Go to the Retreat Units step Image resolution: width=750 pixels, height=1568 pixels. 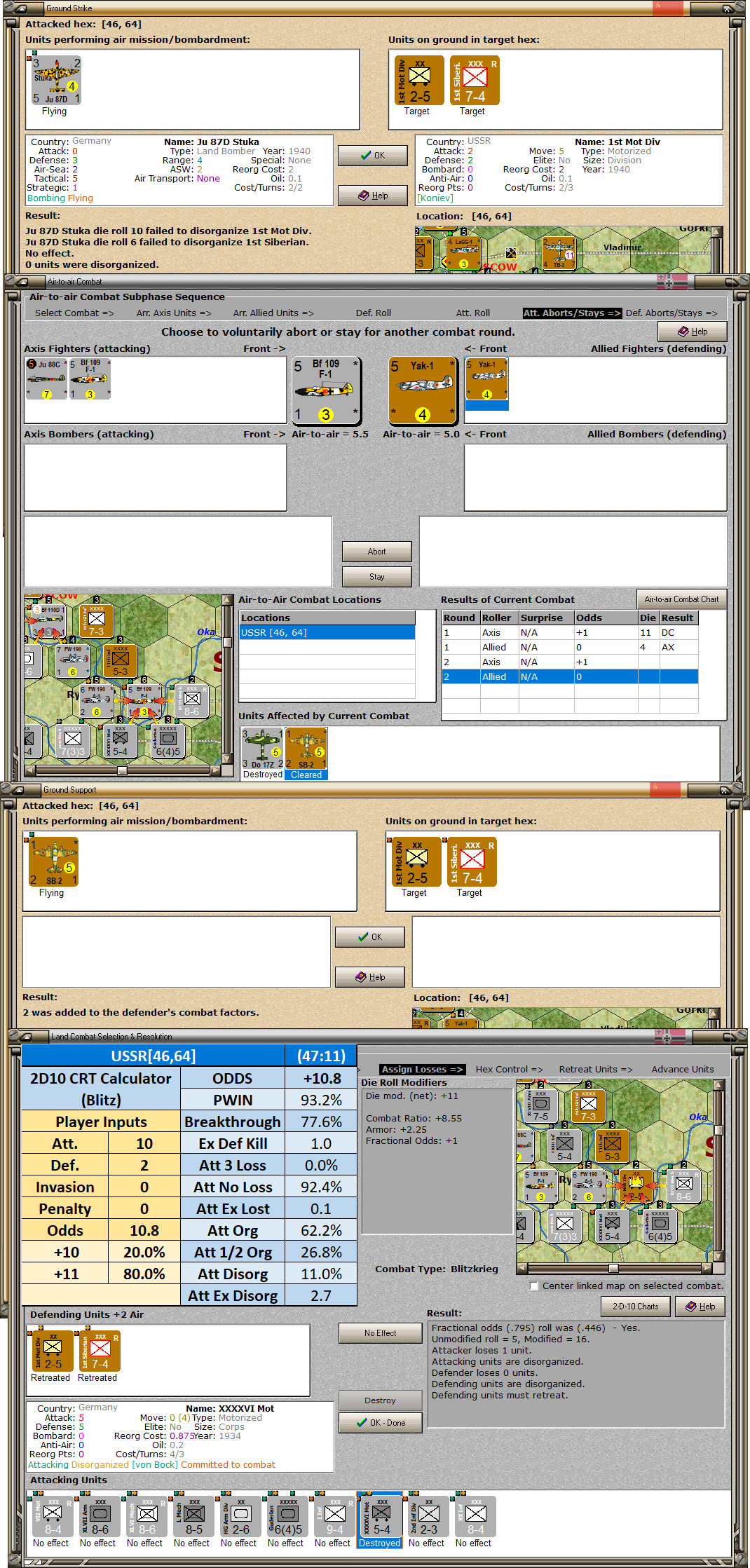tap(595, 1070)
